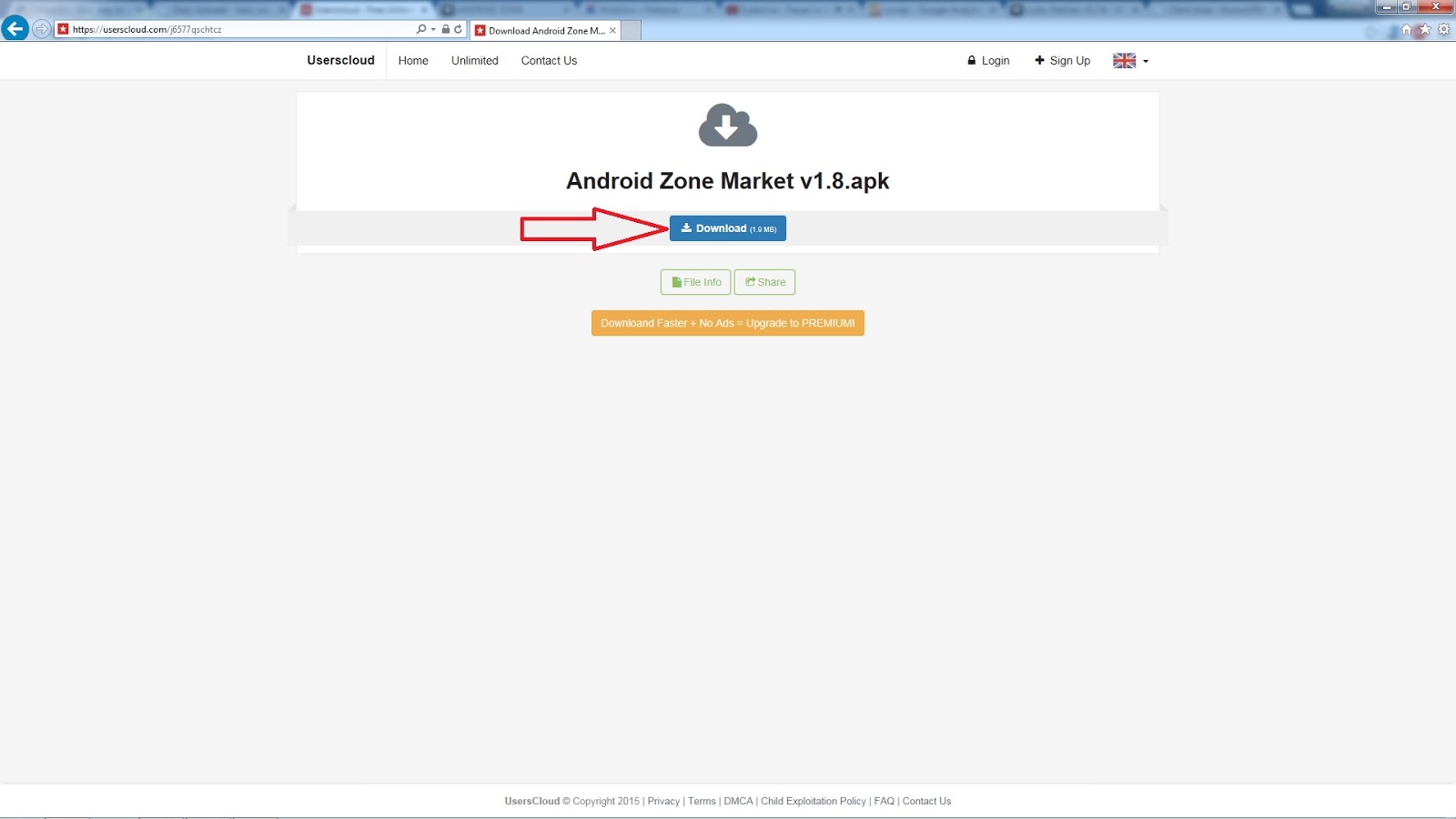Click the security lock icon in address bar

pyautogui.click(x=446, y=29)
